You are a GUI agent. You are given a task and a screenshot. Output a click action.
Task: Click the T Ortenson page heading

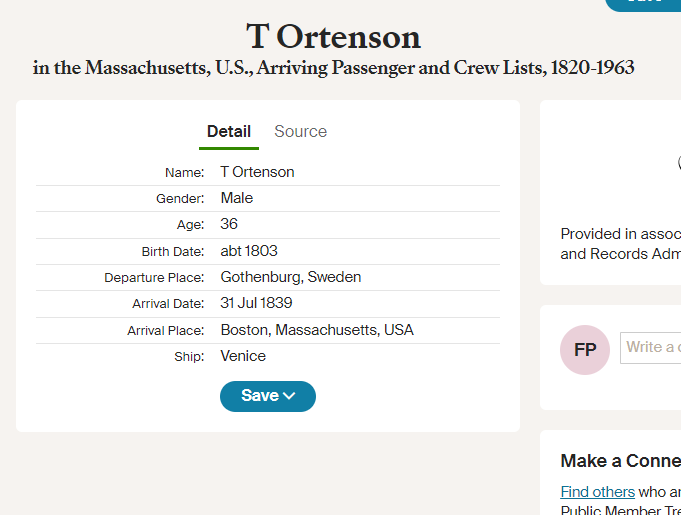pyautogui.click(x=333, y=37)
